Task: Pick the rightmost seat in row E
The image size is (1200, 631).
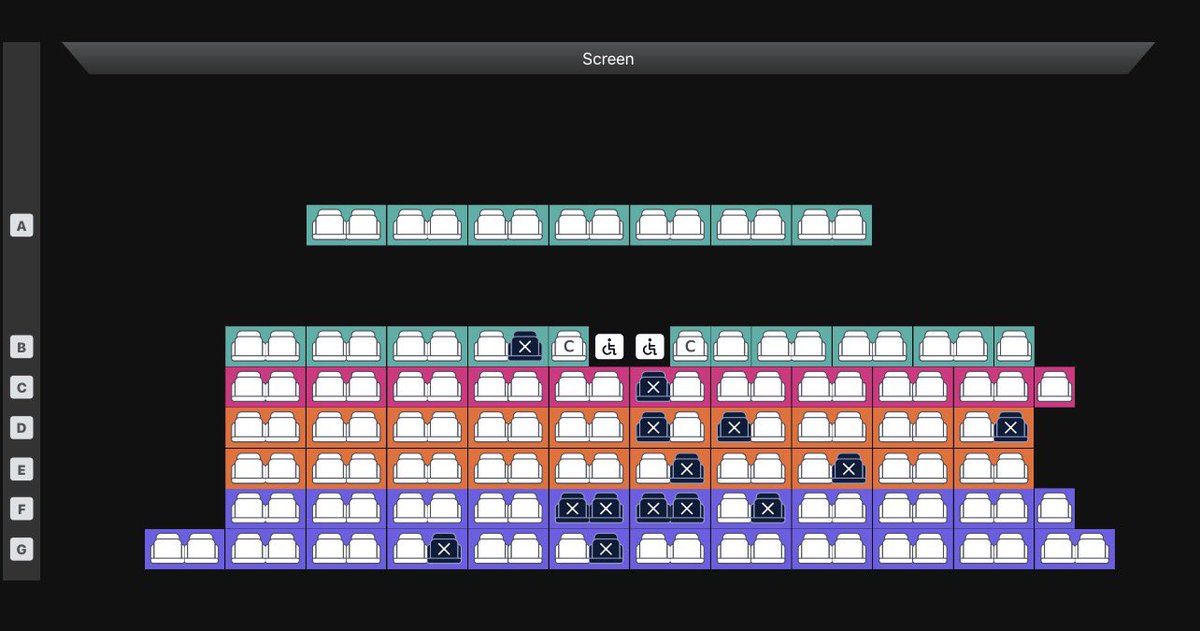Action: click(x=1011, y=468)
